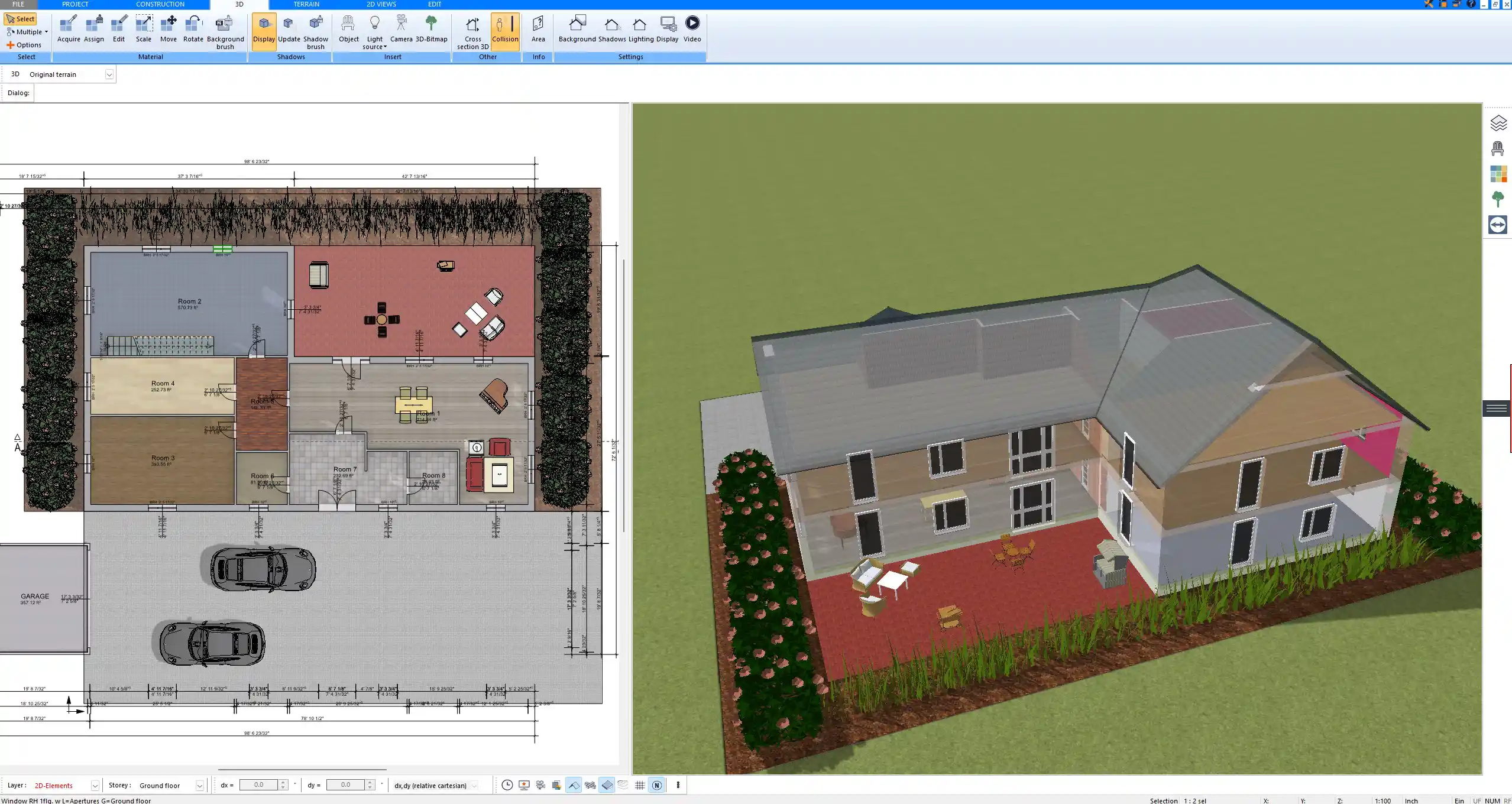The height and width of the screenshot is (804, 1512).
Task: Click the Select button
Action: coord(21,18)
